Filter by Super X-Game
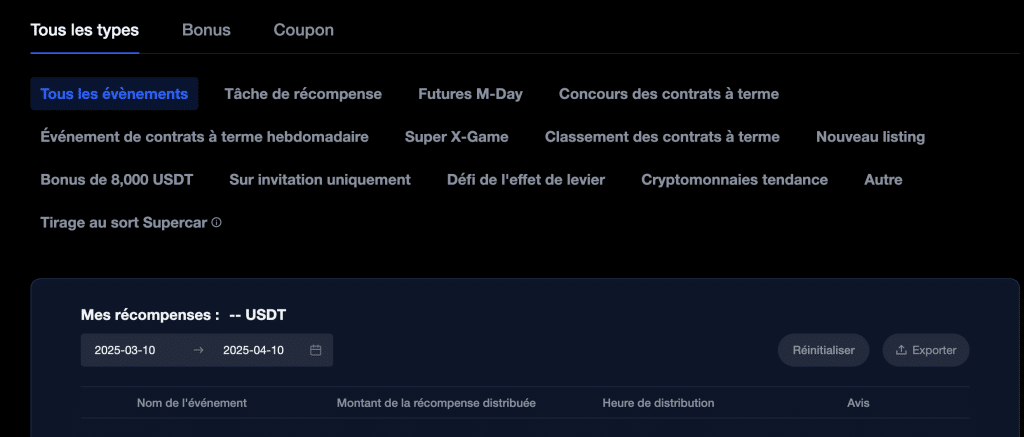Viewport: 1024px width, 437px height. 456,137
